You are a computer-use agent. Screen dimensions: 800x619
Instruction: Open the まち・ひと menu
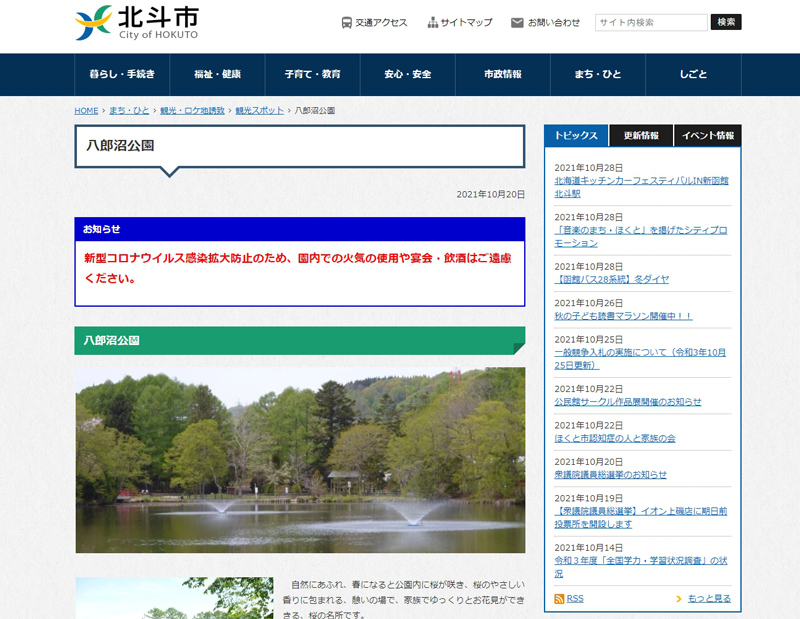point(598,75)
